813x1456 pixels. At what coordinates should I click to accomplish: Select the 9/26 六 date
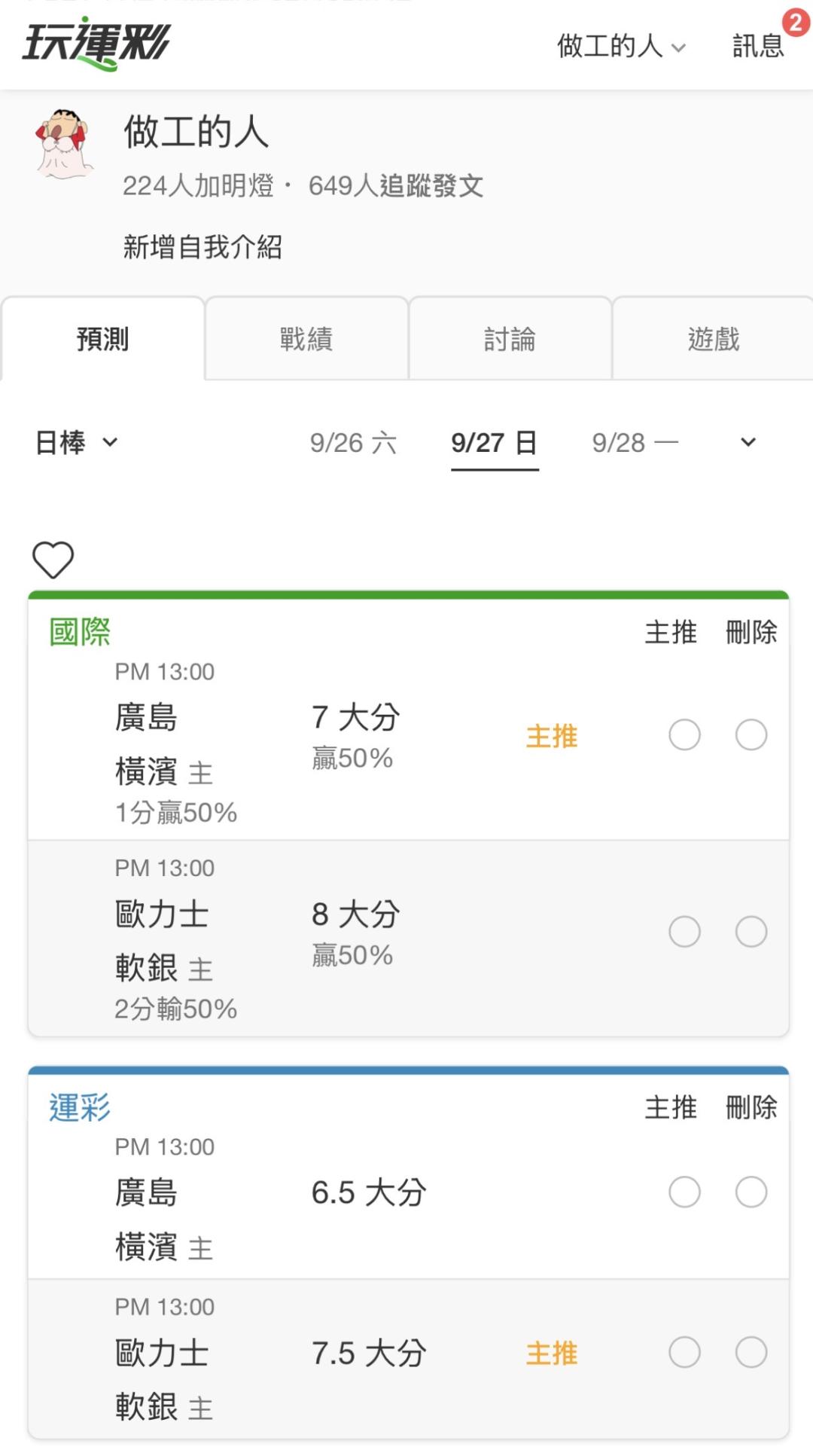point(353,443)
